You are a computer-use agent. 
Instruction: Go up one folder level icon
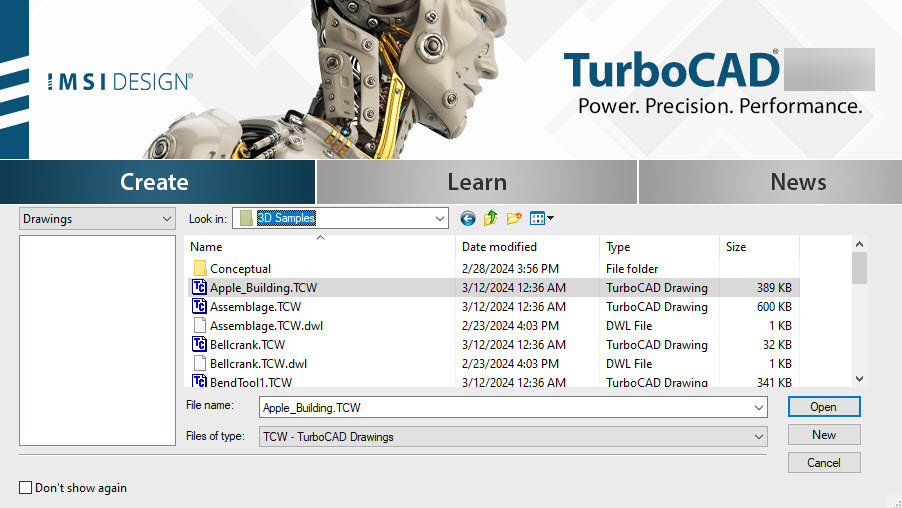[x=491, y=219]
